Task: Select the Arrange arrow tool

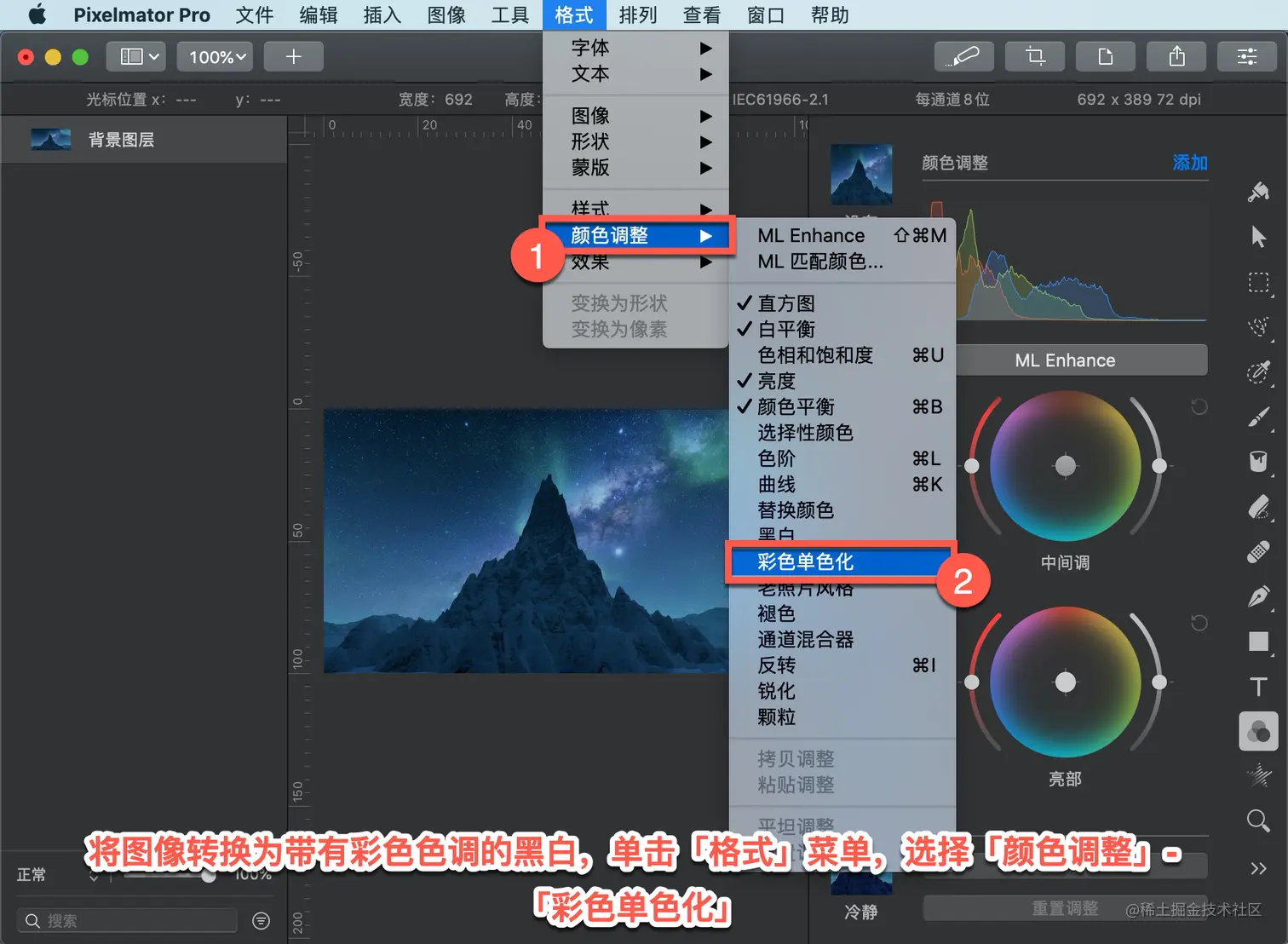Action: click(1258, 236)
